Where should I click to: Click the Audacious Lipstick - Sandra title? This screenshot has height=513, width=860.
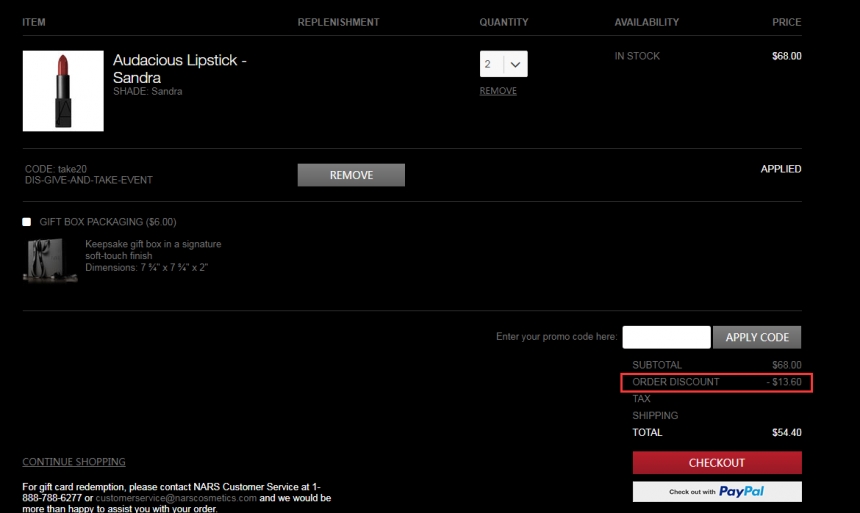(x=179, y=69)
